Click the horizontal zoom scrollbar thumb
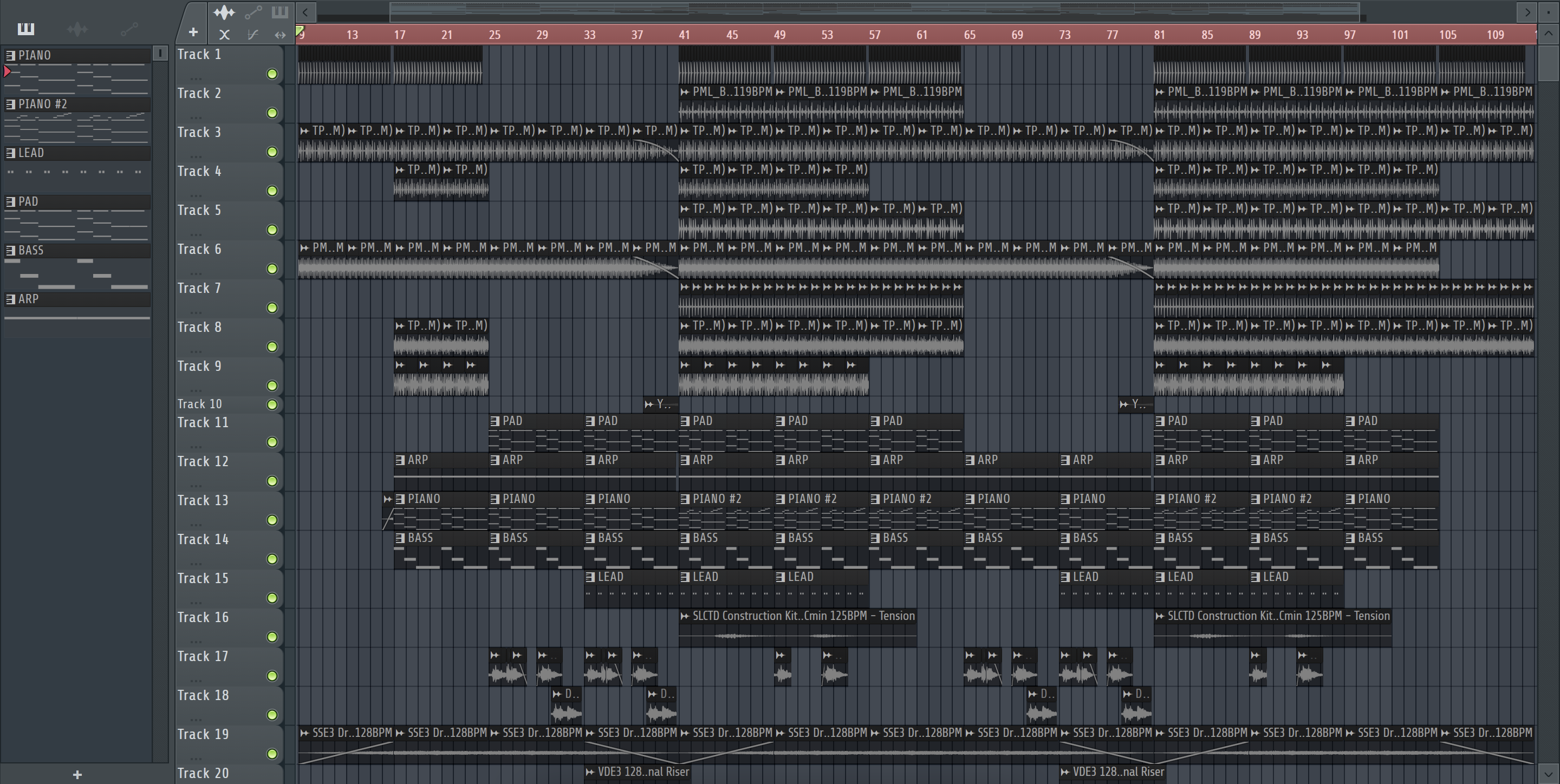This screenshot has height=784, width=1560. click(x=875, y=11)
